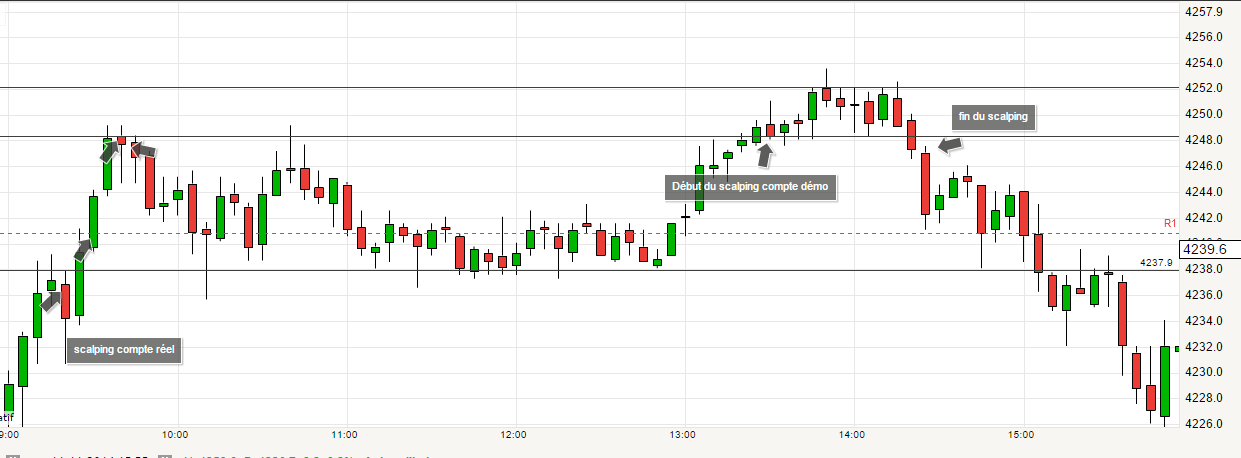Click the 11:00 time axis label
The height and width of the screenshot is (458, 1241).
[x=344, y=435]
